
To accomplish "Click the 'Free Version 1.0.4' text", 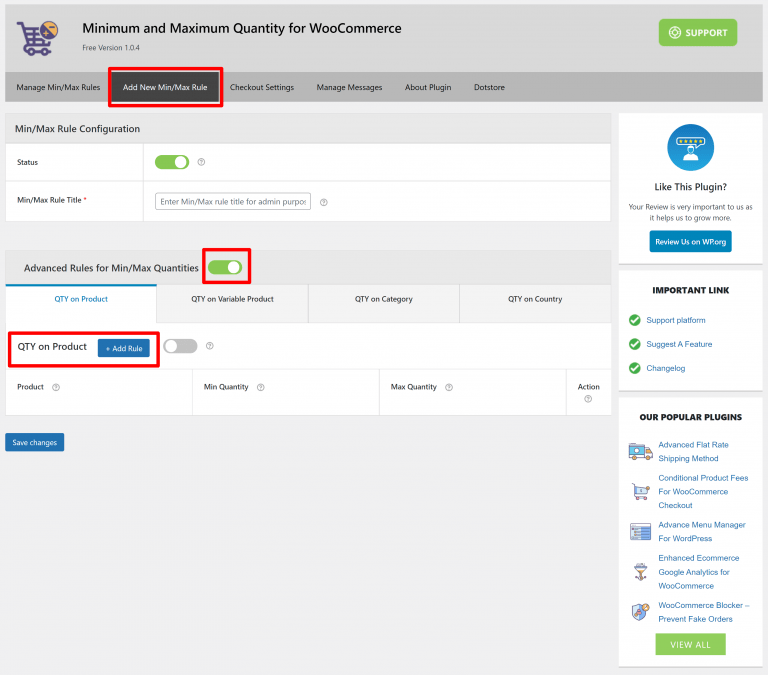I will coord(111,48).
